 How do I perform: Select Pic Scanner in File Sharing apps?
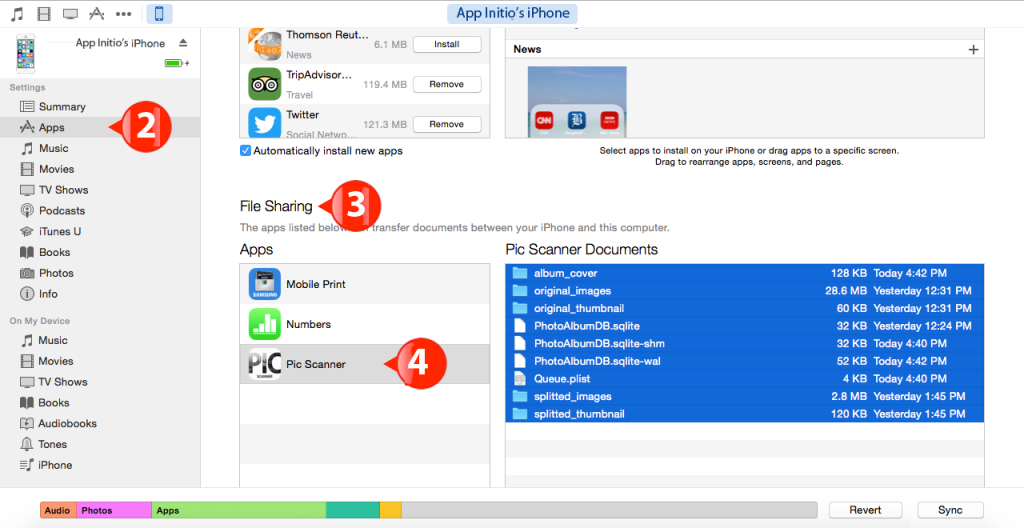(x=365, y=364)
